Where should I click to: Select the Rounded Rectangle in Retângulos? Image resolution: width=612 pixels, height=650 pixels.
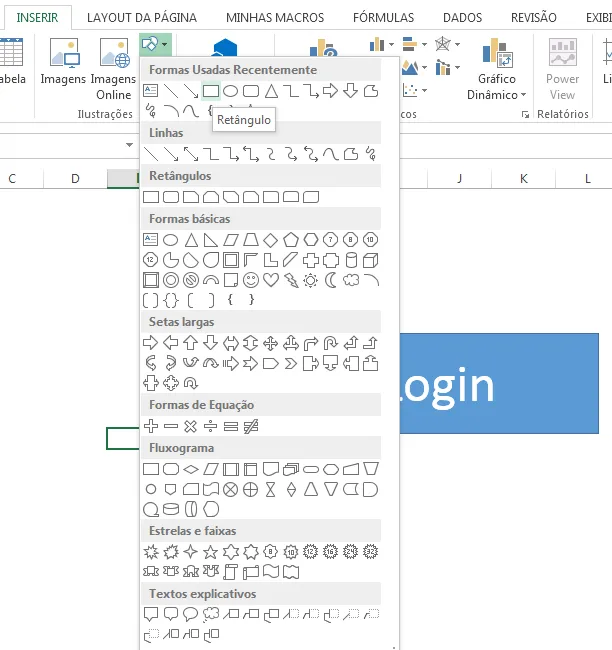pyautogui.click(x=170, y=197)
